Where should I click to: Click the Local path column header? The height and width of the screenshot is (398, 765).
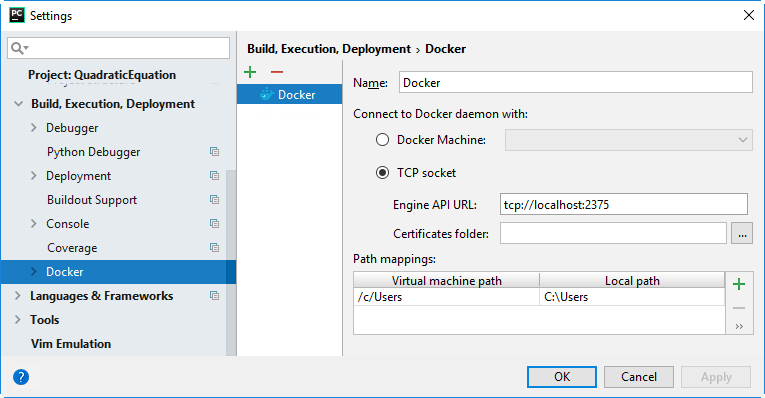pyautogui.click(x=632, y=280)
